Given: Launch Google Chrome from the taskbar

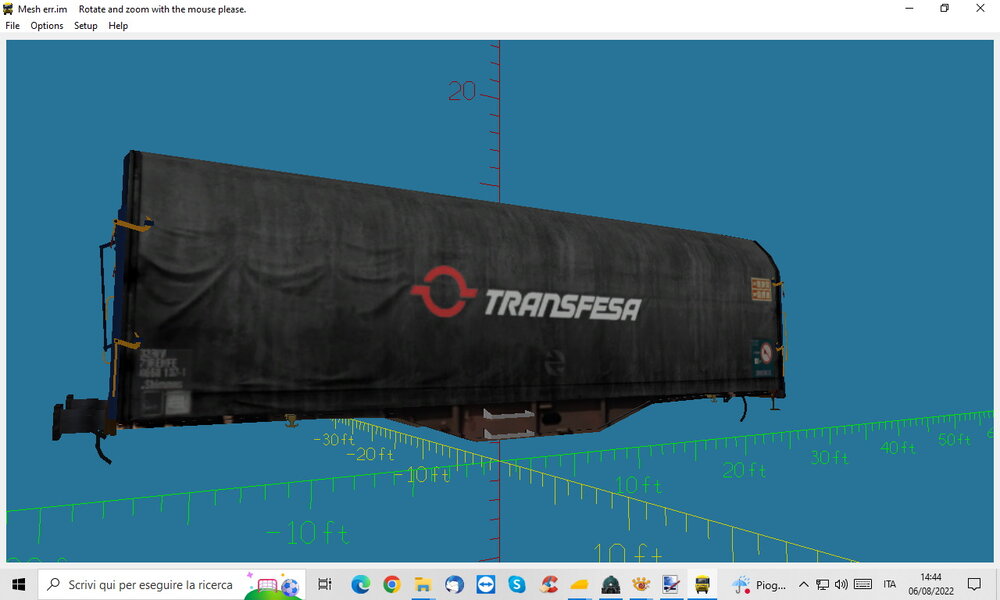Looking at the screenshot, I should pyautogui.click(x=392, y=584).
